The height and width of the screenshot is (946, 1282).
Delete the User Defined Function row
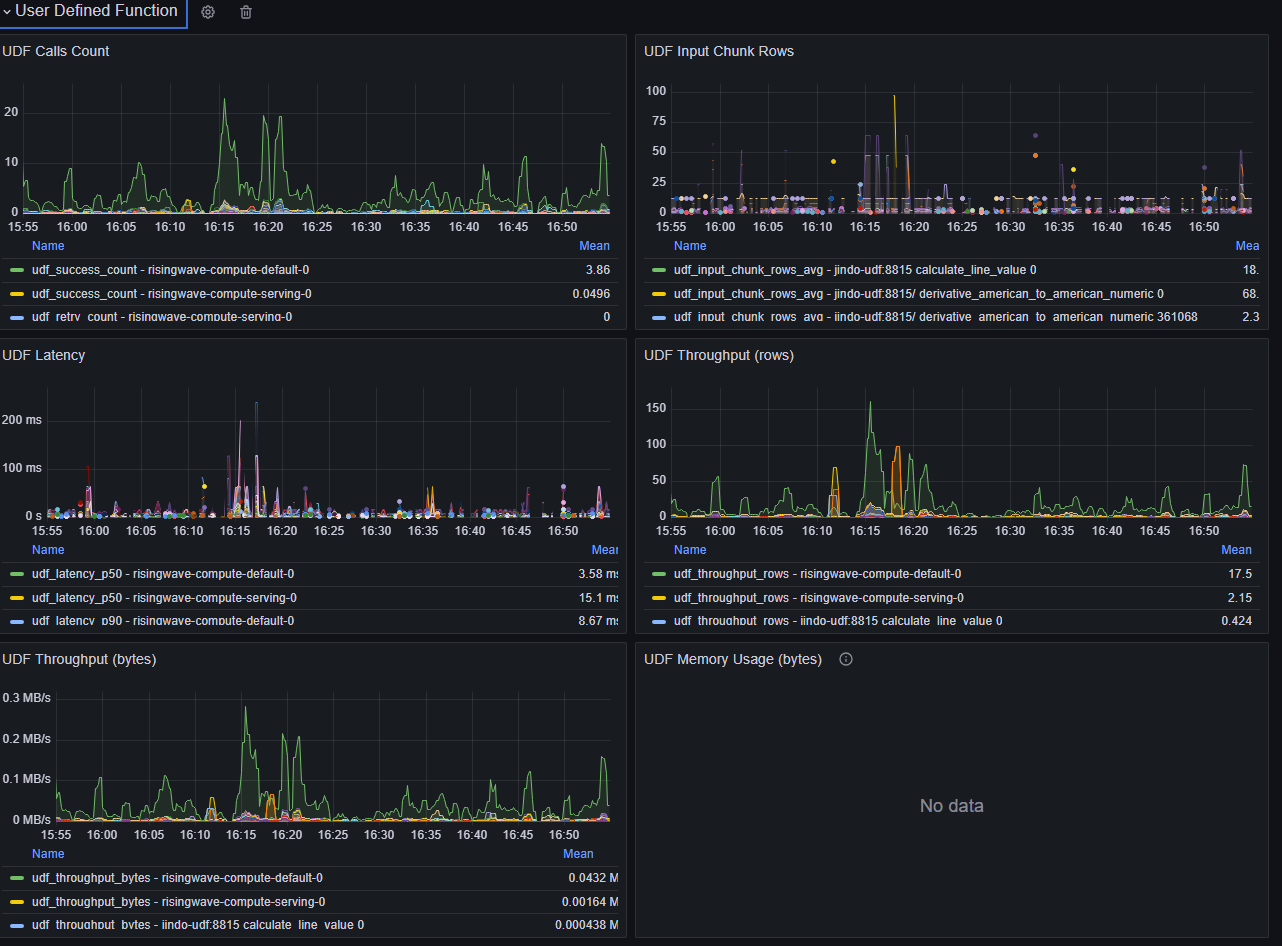point(246,12)
